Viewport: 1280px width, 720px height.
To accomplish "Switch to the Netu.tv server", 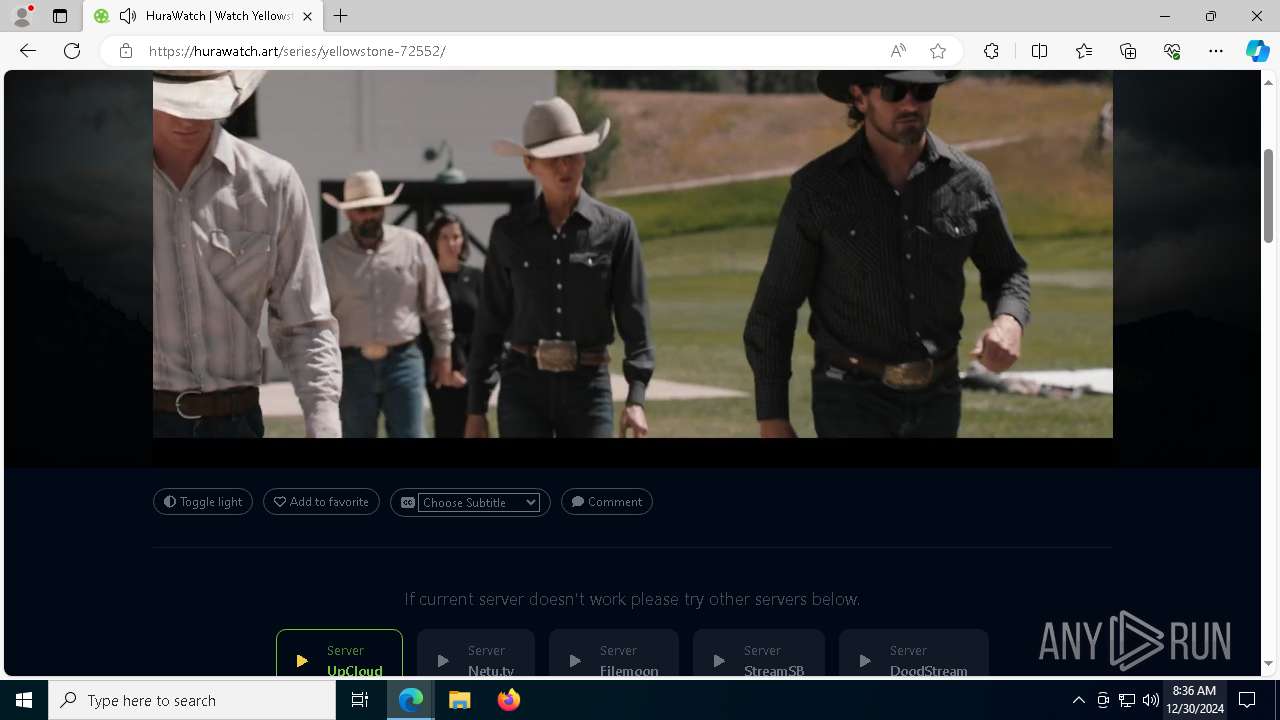I will pos(476,653).
